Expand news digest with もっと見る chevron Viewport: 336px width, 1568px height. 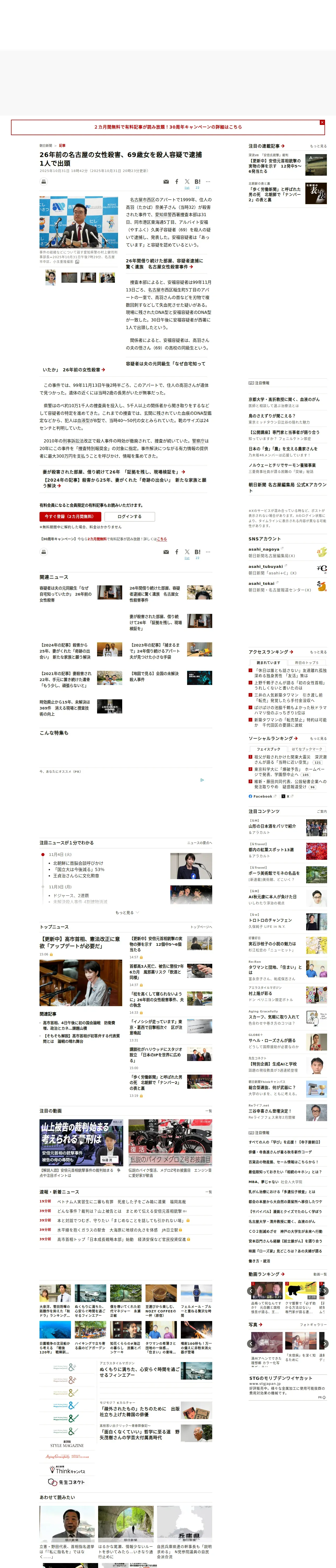127,912
